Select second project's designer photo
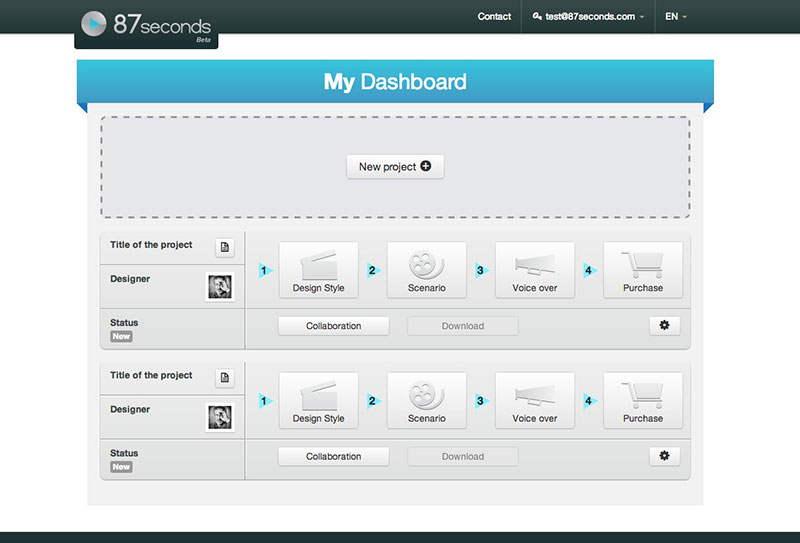 point(220,417)
